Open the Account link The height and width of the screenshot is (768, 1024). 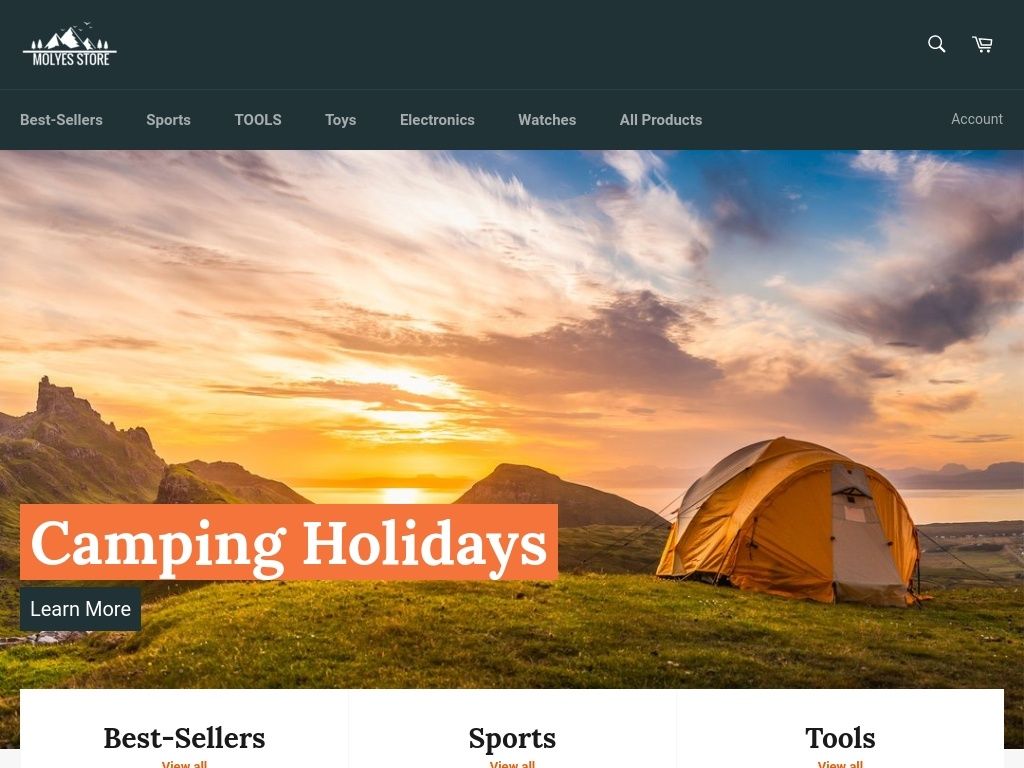point(976,119)
